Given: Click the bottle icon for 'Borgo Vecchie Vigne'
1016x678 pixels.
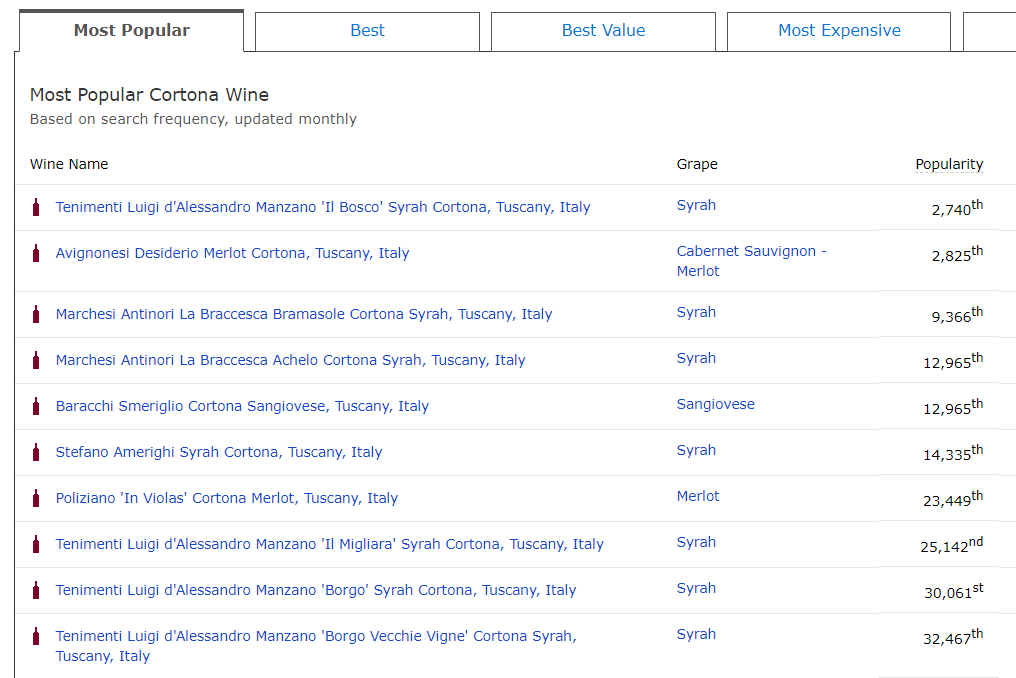Looking at the screenshot, I should click(x=36, y=637).
